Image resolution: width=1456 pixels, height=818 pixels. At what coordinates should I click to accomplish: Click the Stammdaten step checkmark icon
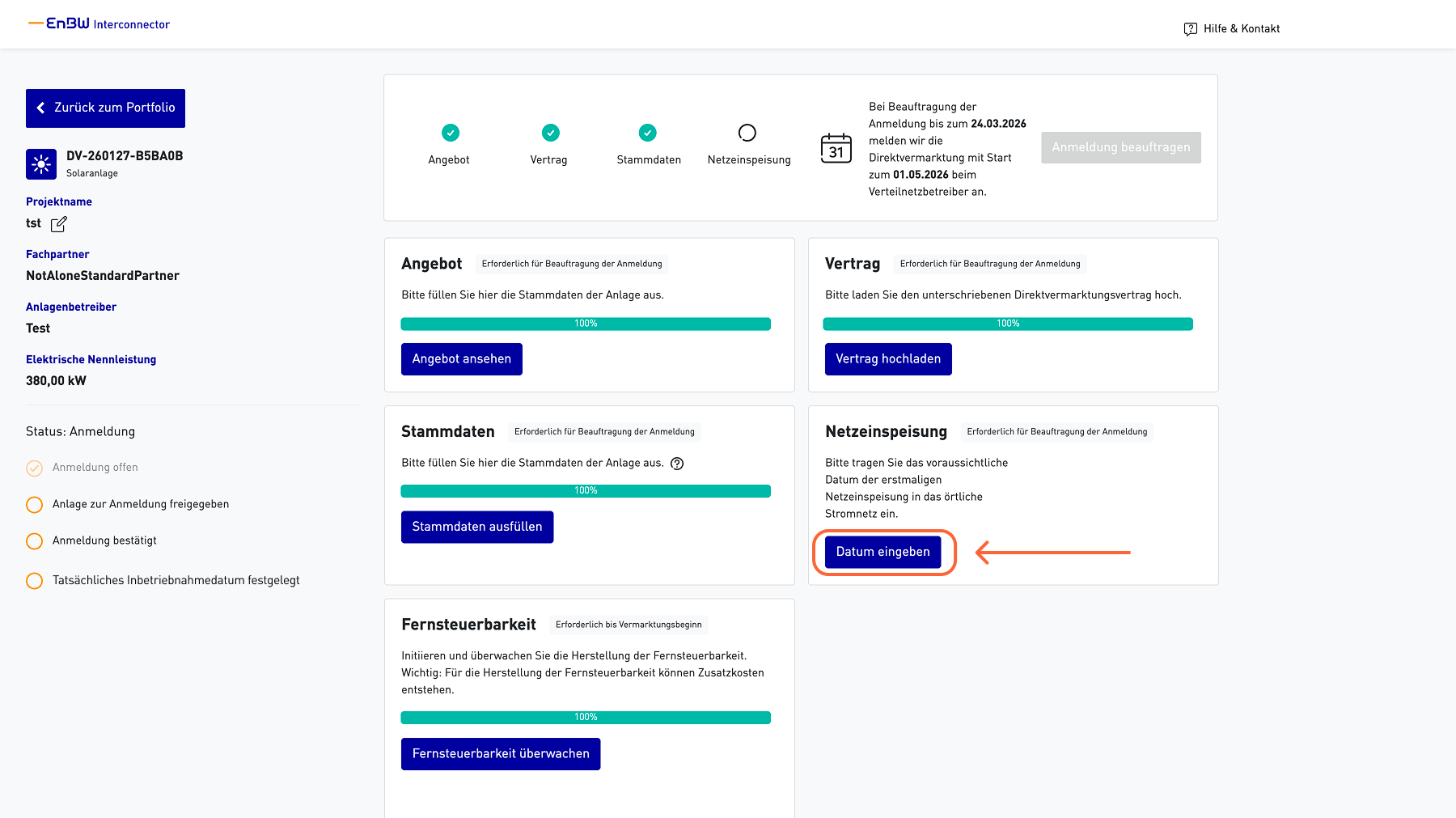[x=647, y=133]
